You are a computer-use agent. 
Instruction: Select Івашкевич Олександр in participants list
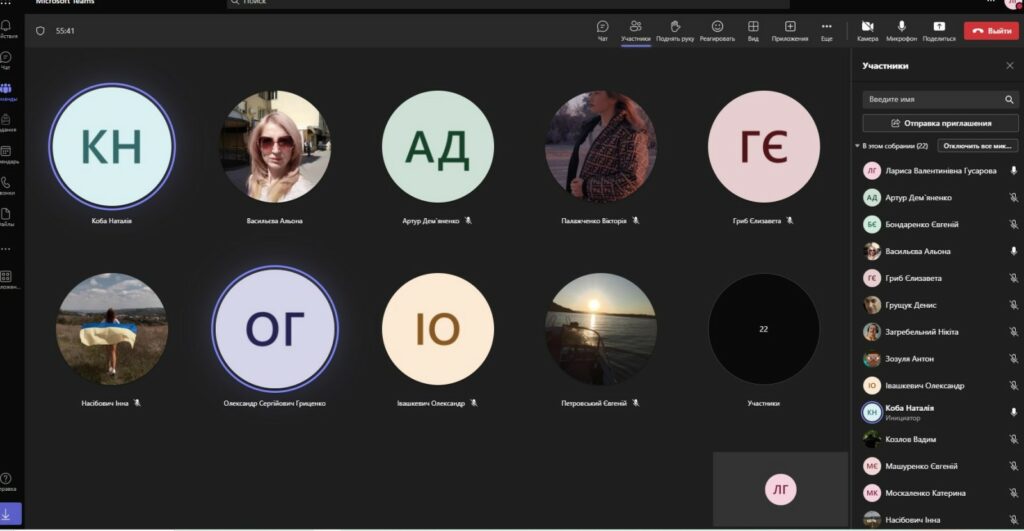(939, 385)
